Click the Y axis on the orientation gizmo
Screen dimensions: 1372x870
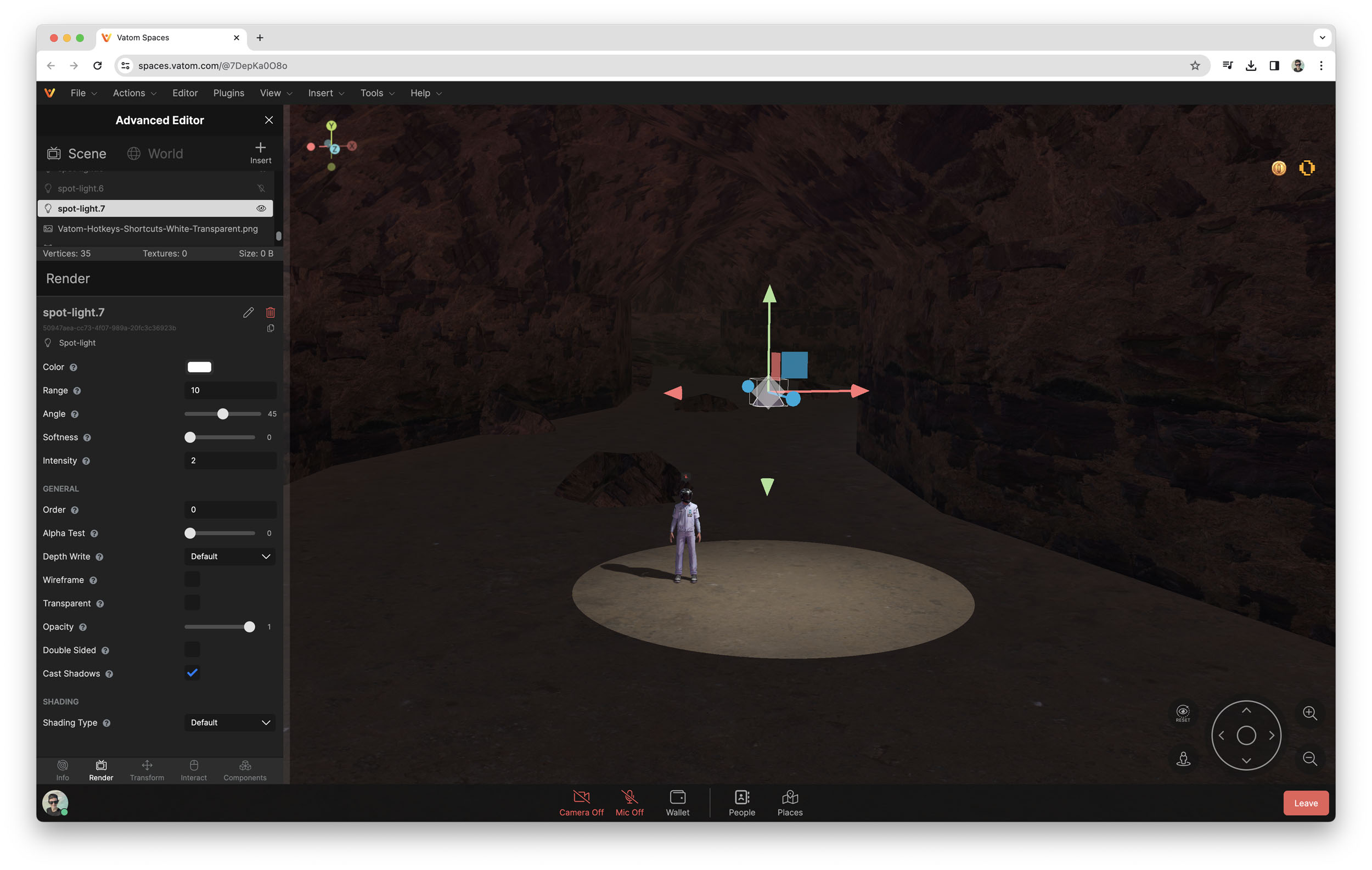point(331,125)
